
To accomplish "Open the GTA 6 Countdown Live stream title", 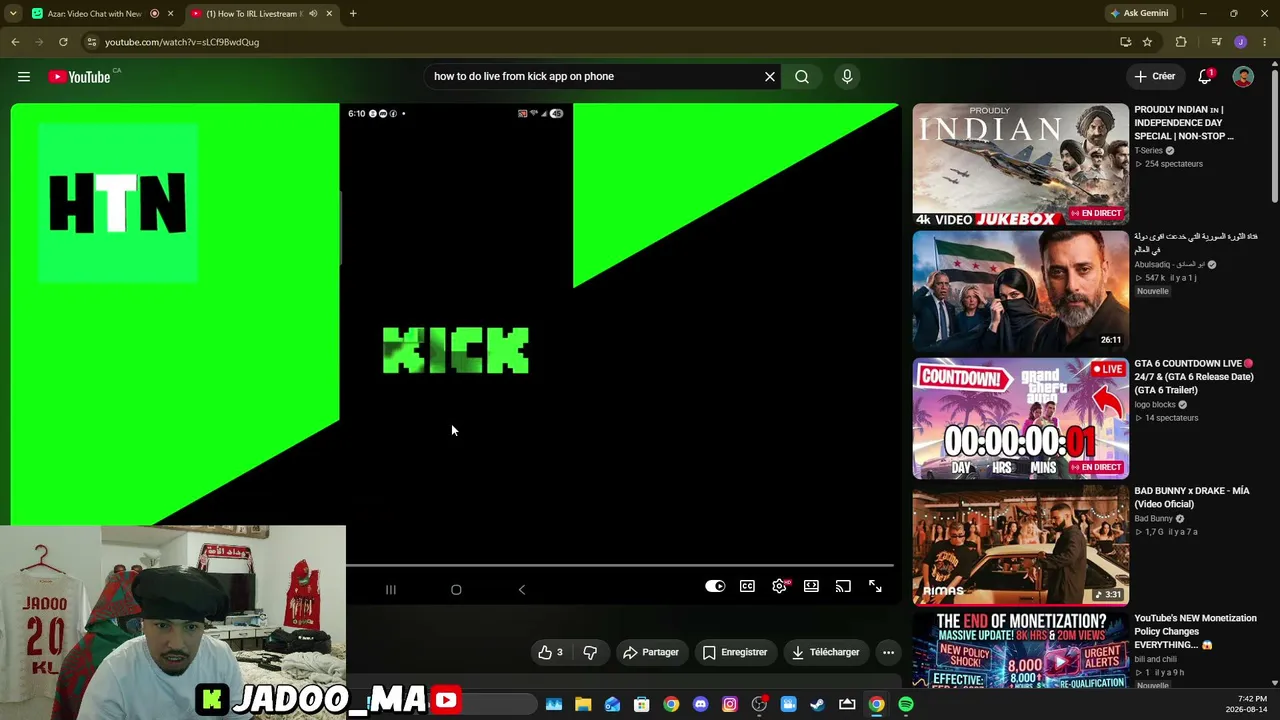I will [1193, 377].
